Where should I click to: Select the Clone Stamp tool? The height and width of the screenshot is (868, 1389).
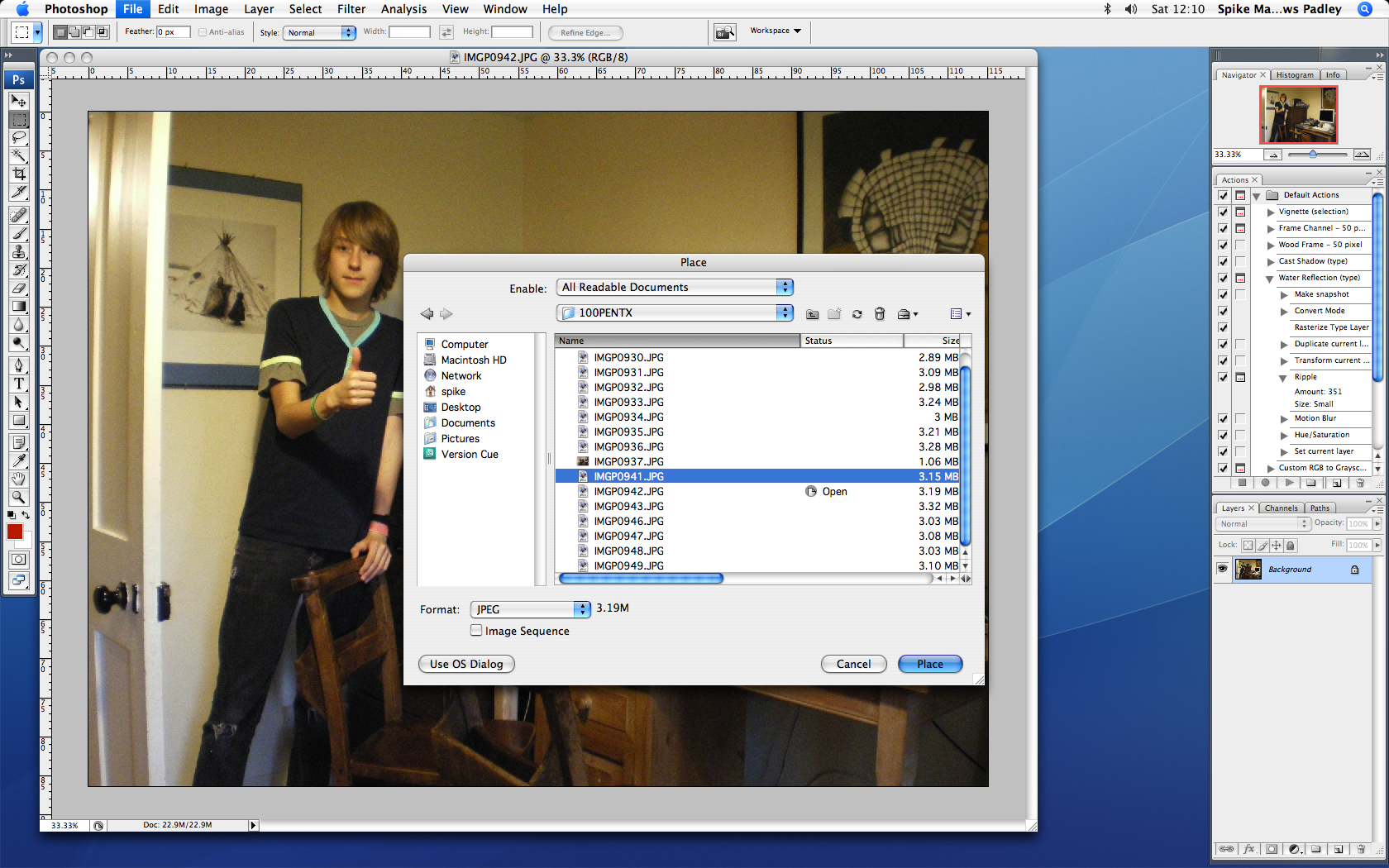click(x=18, y=251)
